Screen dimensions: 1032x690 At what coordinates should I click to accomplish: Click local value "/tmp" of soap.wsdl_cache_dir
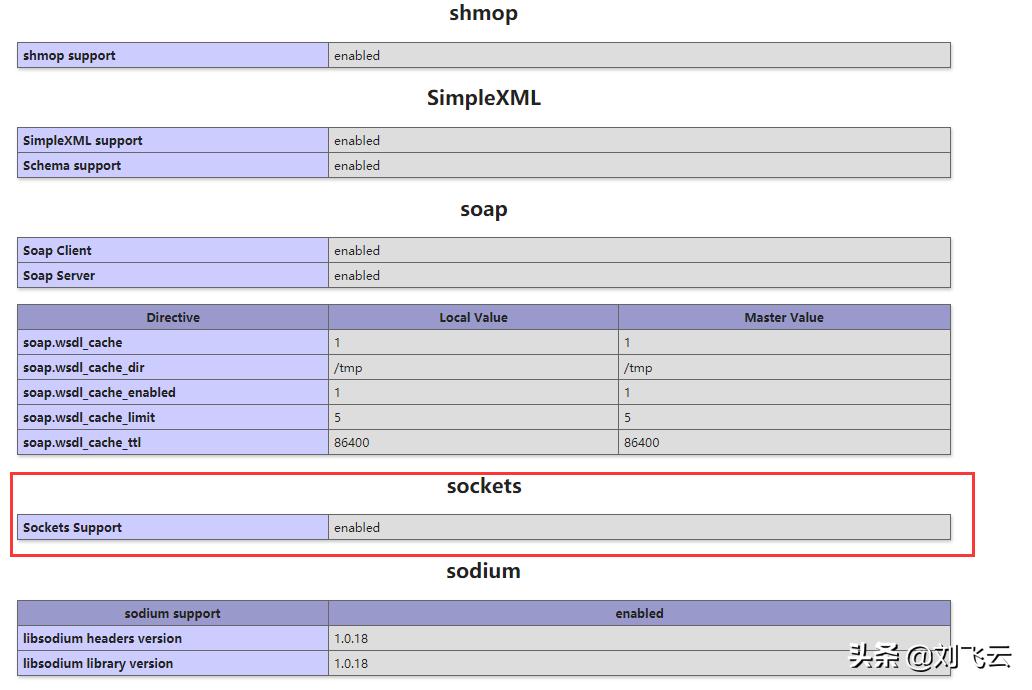(x=348, y=368)
